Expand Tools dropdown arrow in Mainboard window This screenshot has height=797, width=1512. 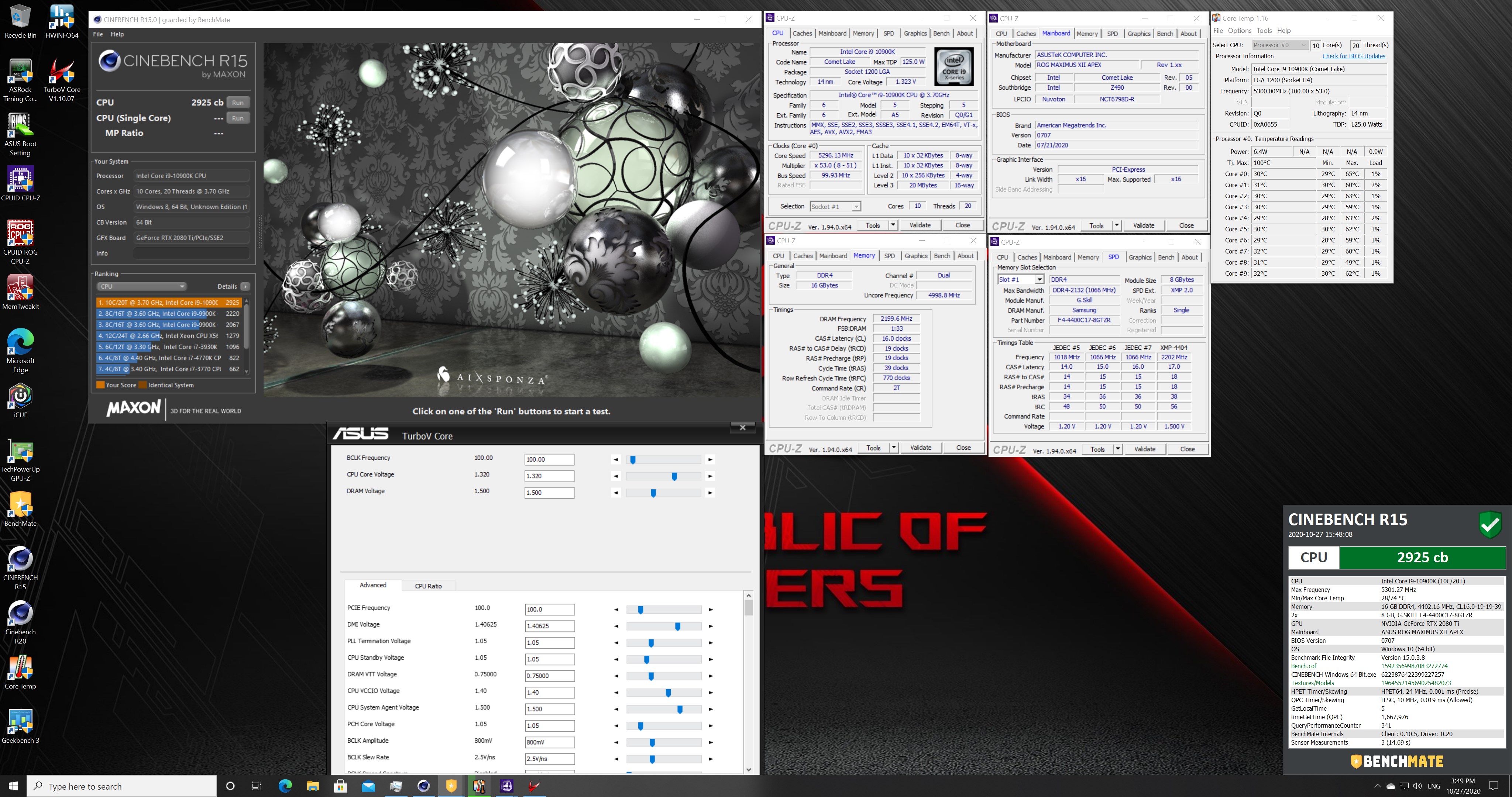1116,225
